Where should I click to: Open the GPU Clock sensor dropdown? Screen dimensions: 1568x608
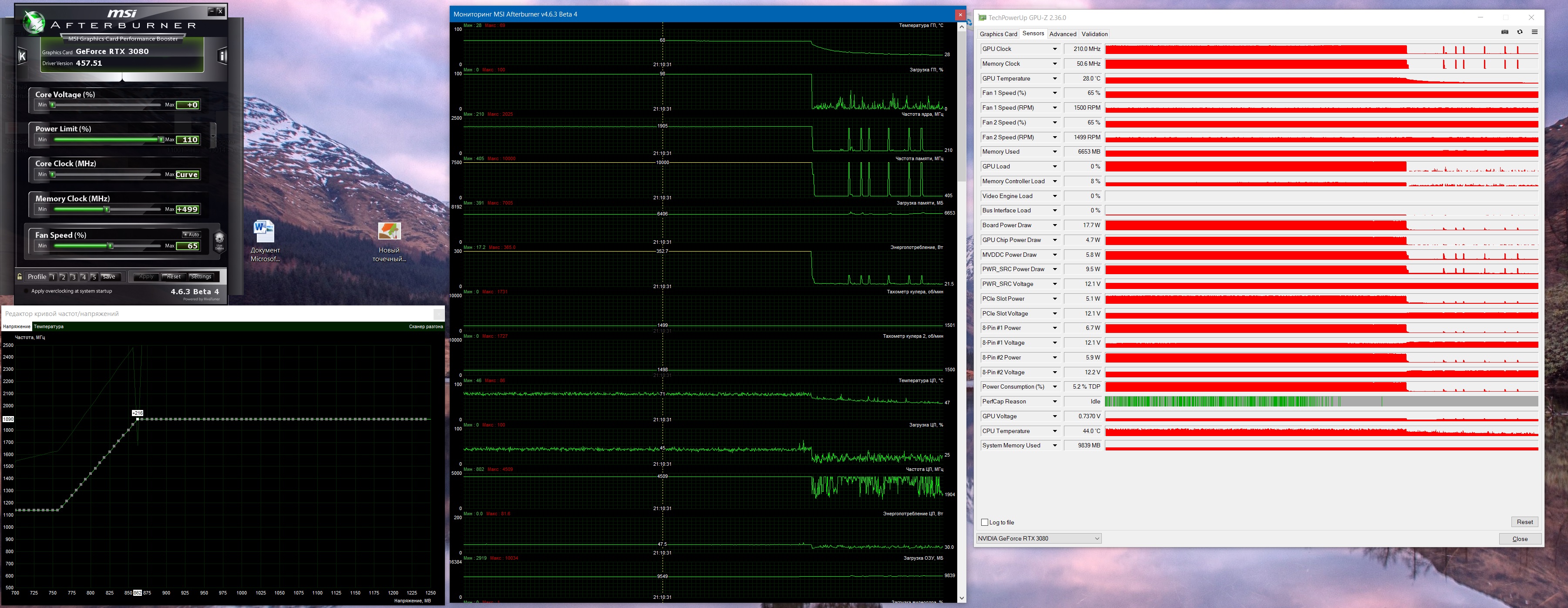[x=1055, y=49]
